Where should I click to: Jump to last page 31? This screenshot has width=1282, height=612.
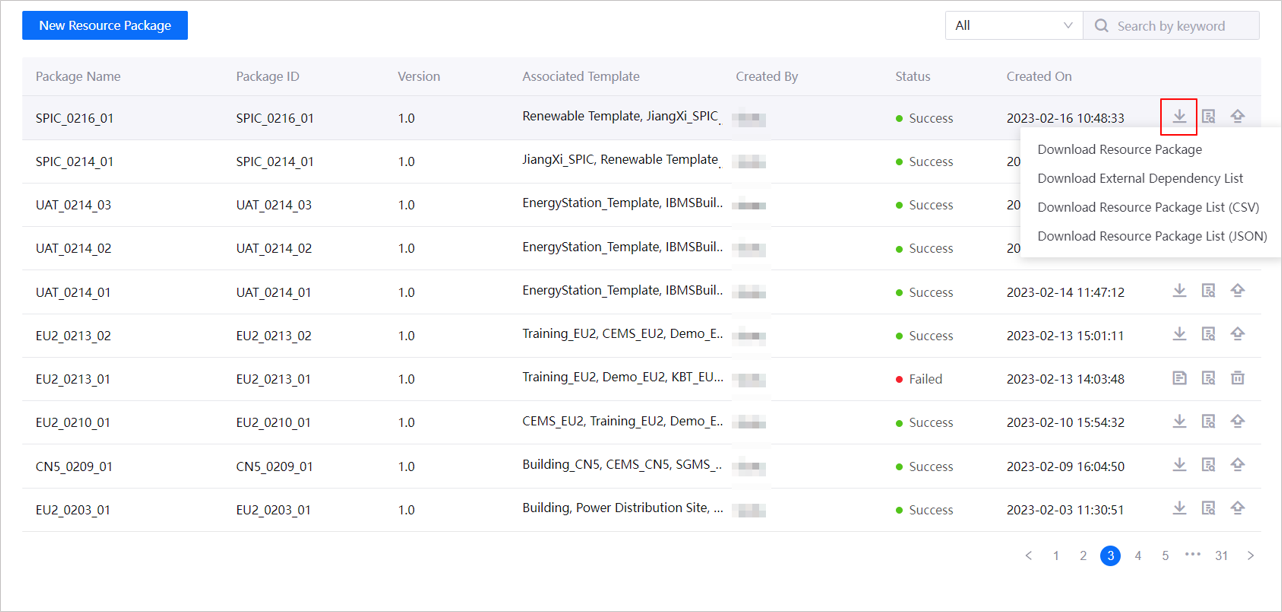[x=1221, y=556]
